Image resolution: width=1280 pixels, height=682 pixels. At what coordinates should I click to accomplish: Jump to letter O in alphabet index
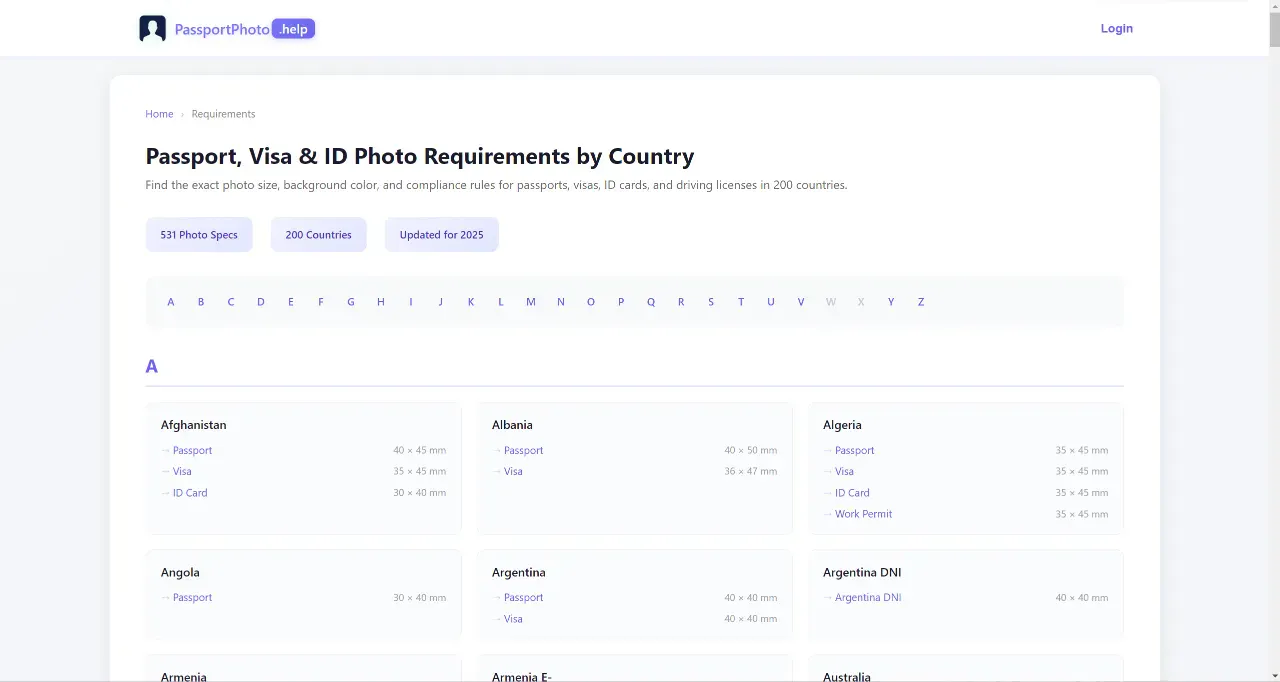click(x=591, y=302)
